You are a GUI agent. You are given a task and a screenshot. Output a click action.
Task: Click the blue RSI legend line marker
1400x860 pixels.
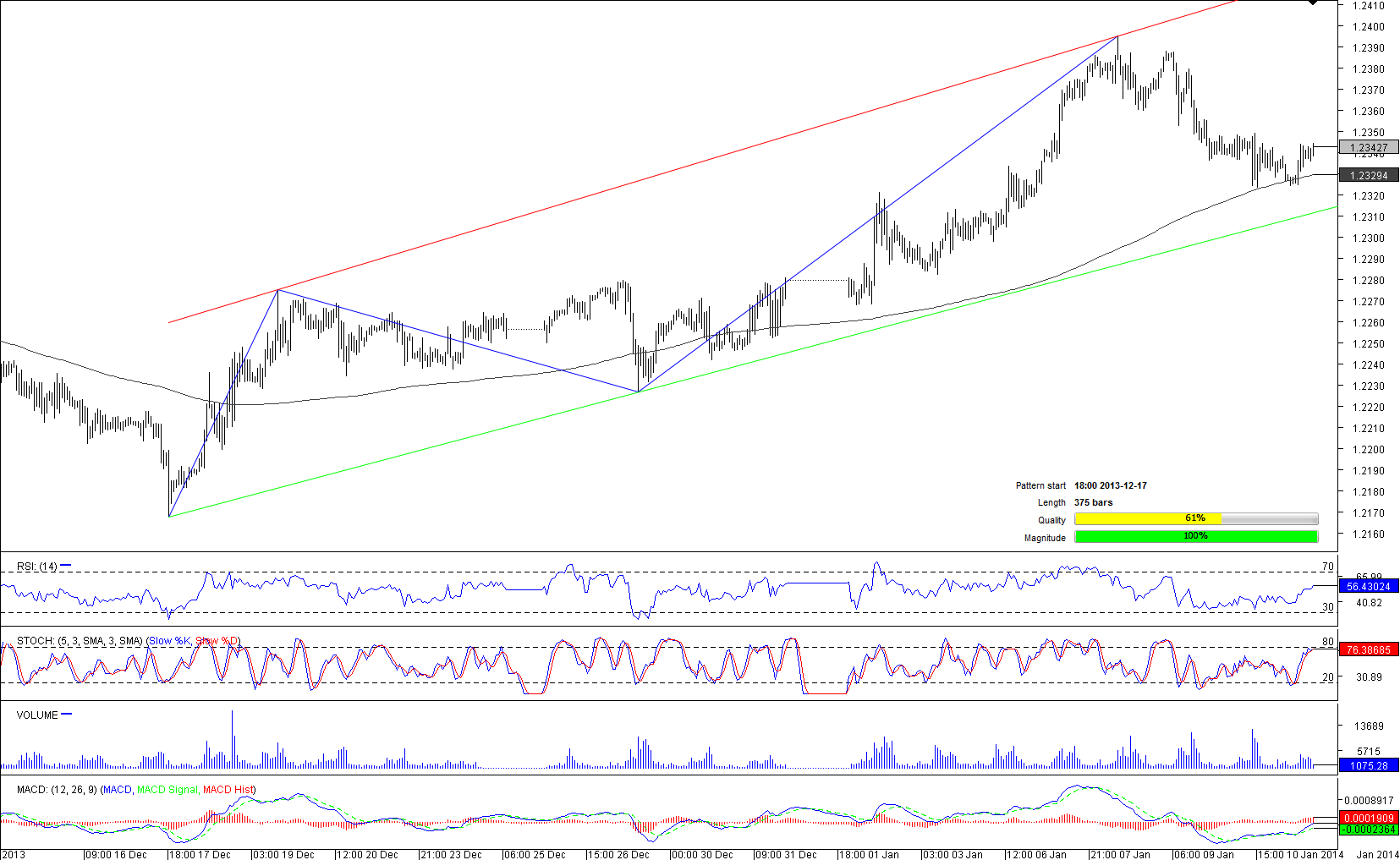66,566
